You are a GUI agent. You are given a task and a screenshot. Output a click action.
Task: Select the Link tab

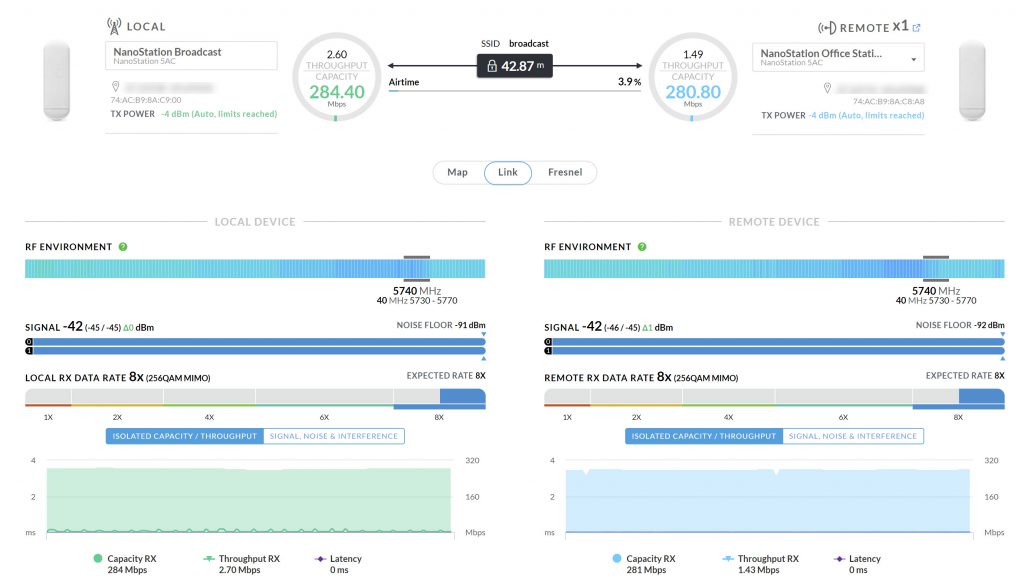507,172
